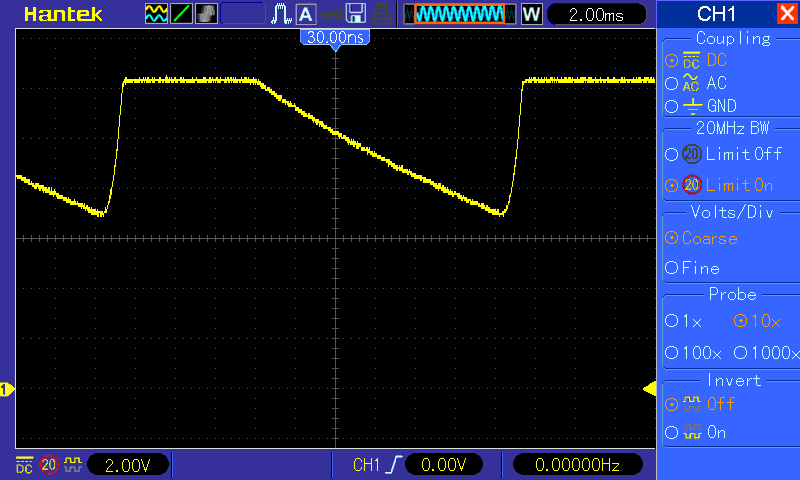Click the 0.00000Hz frequency readout

(577, 465)
